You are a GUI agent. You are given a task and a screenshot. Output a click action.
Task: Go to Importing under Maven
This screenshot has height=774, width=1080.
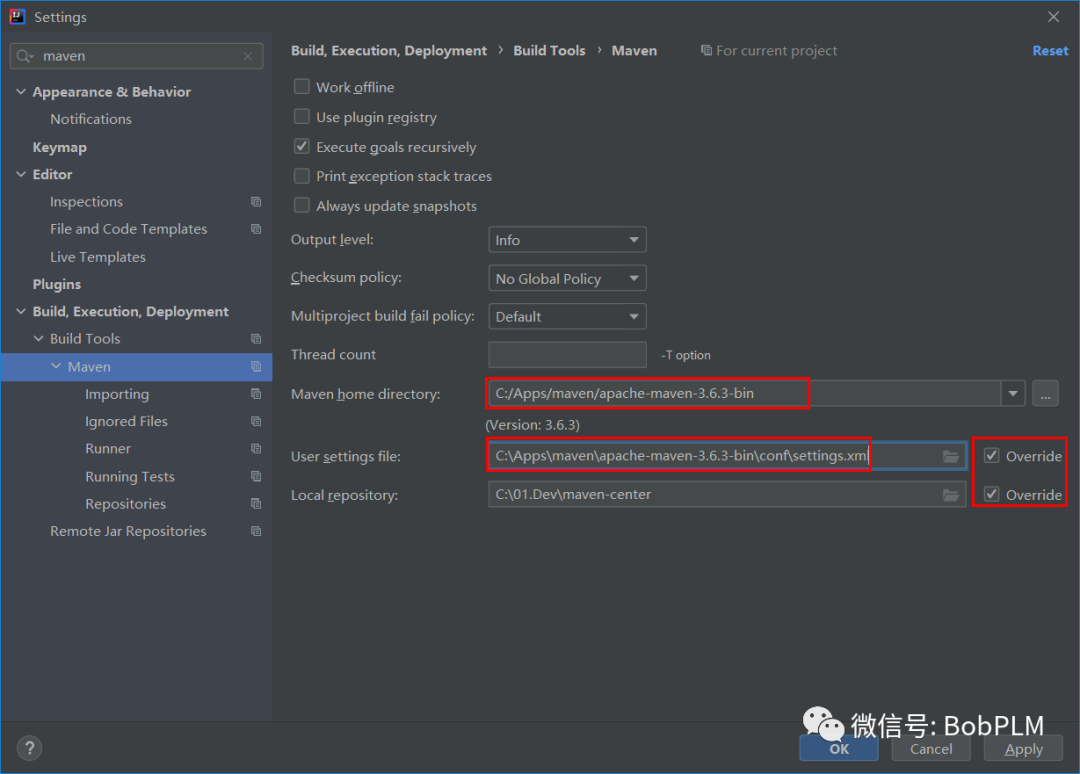[117, 394]
